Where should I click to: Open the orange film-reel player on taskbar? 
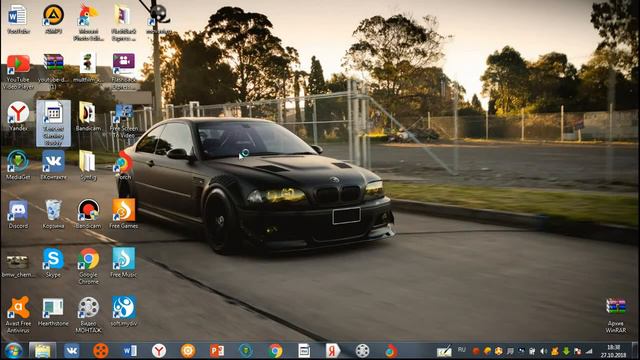click(100, 351)
